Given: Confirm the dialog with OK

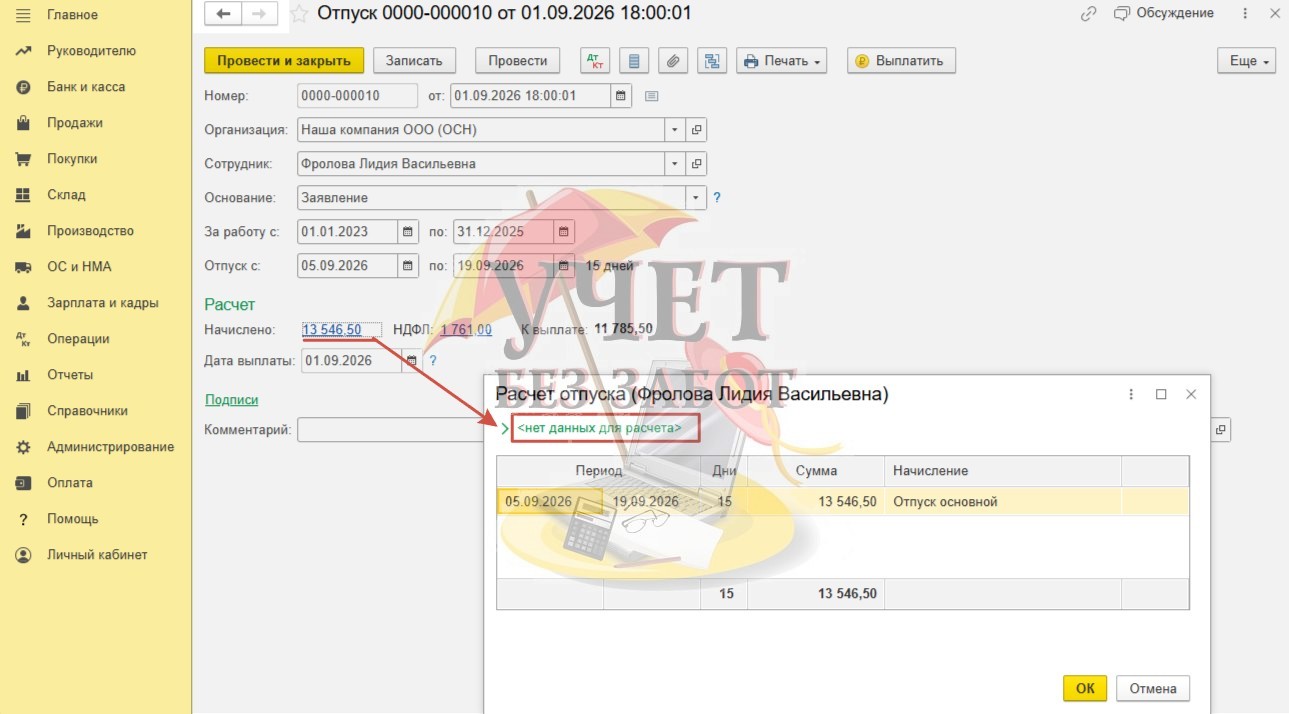Looking at the screenshot, I should (1085, 688).
